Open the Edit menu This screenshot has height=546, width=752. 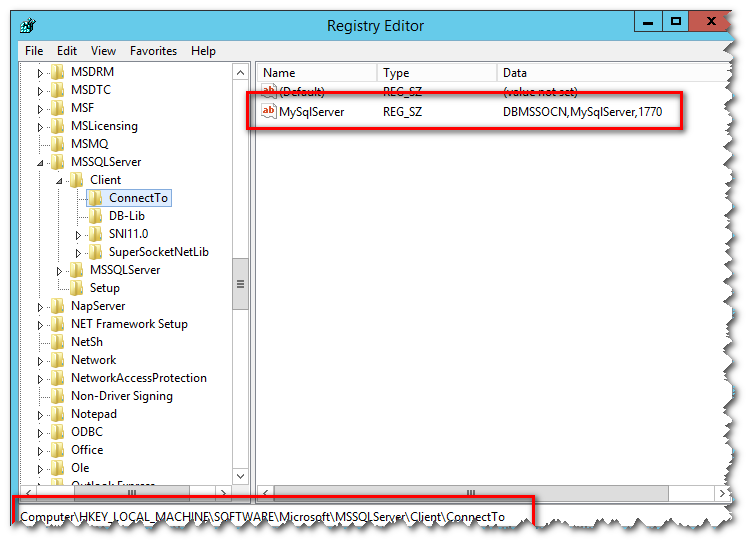(67, 51)
